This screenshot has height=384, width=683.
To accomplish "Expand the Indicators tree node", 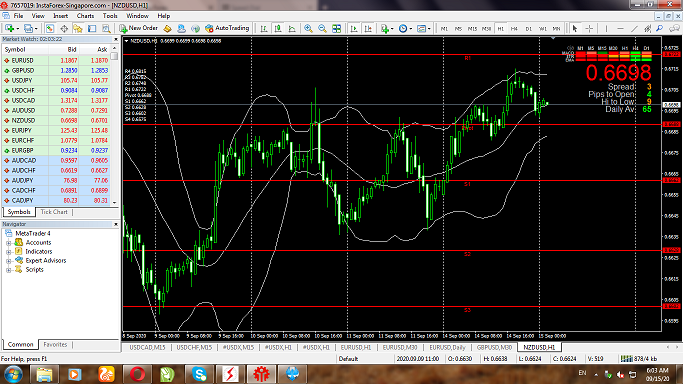I will [8, 252].
